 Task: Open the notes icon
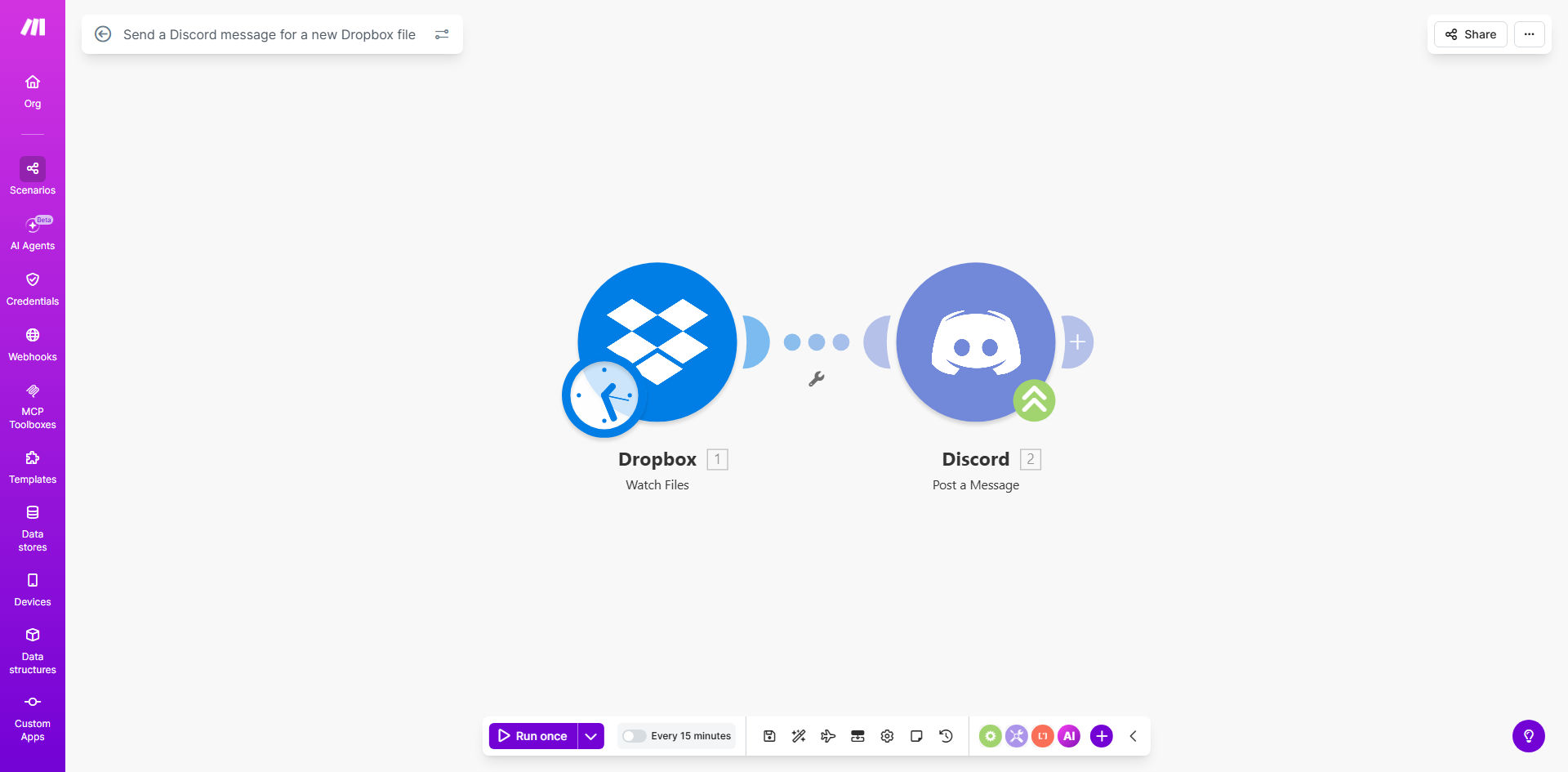(916, 736)
